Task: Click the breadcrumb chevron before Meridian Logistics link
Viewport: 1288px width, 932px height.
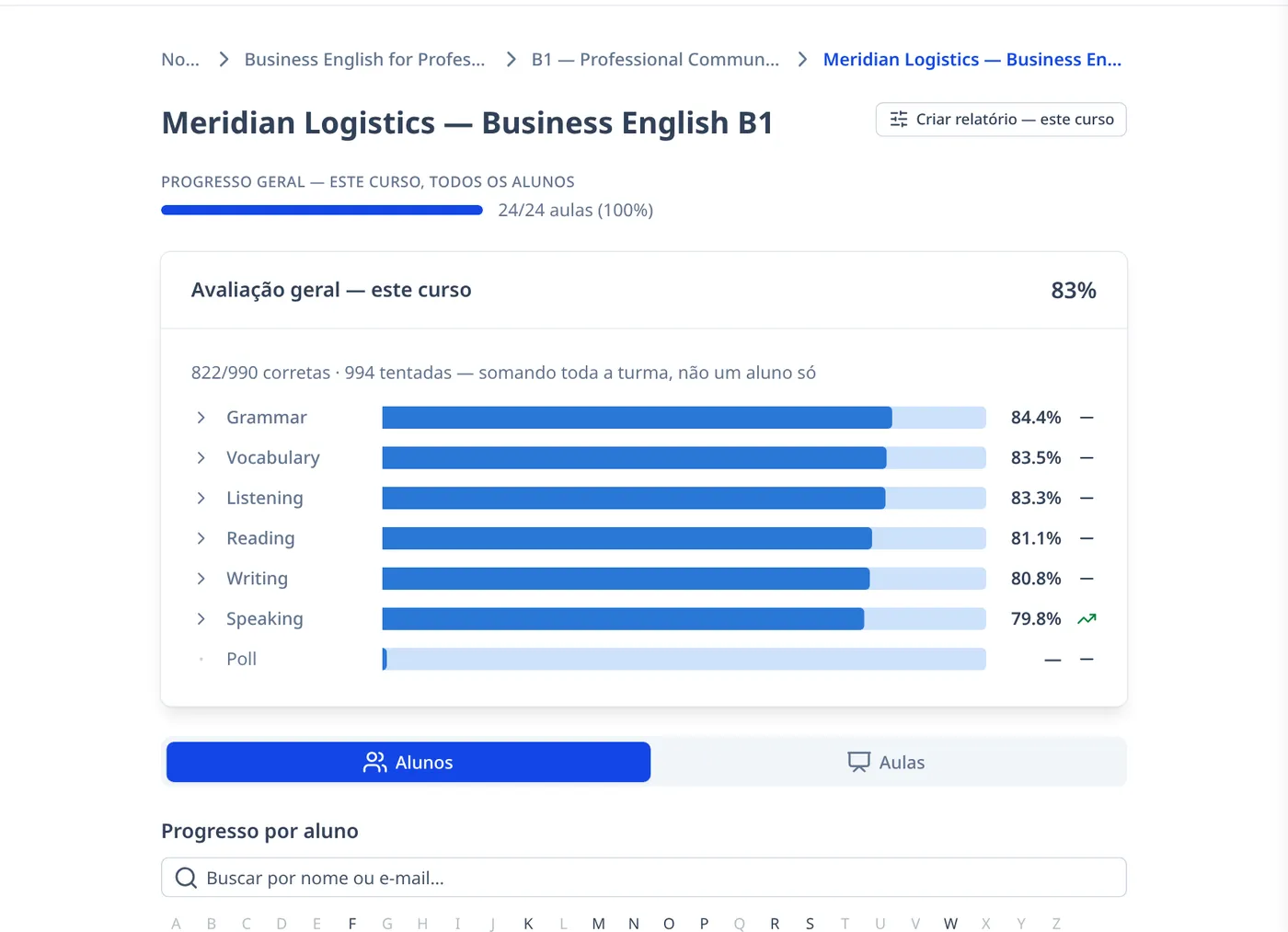Action: coord(802,60)
